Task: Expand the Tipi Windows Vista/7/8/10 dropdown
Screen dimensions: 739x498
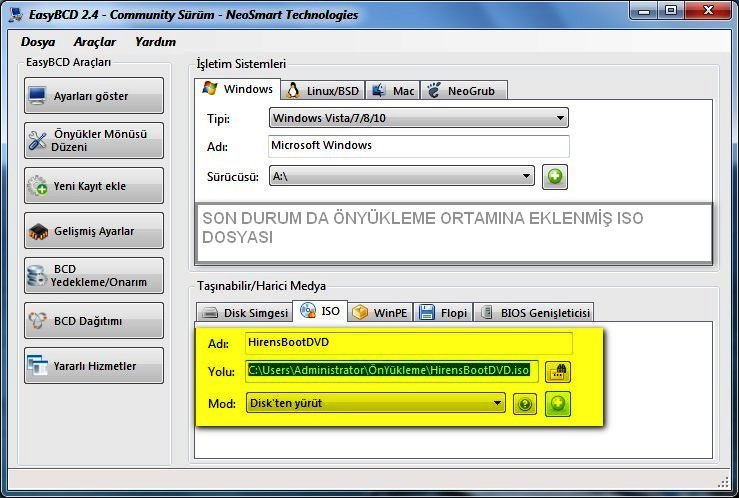Action: click(419, 118)
